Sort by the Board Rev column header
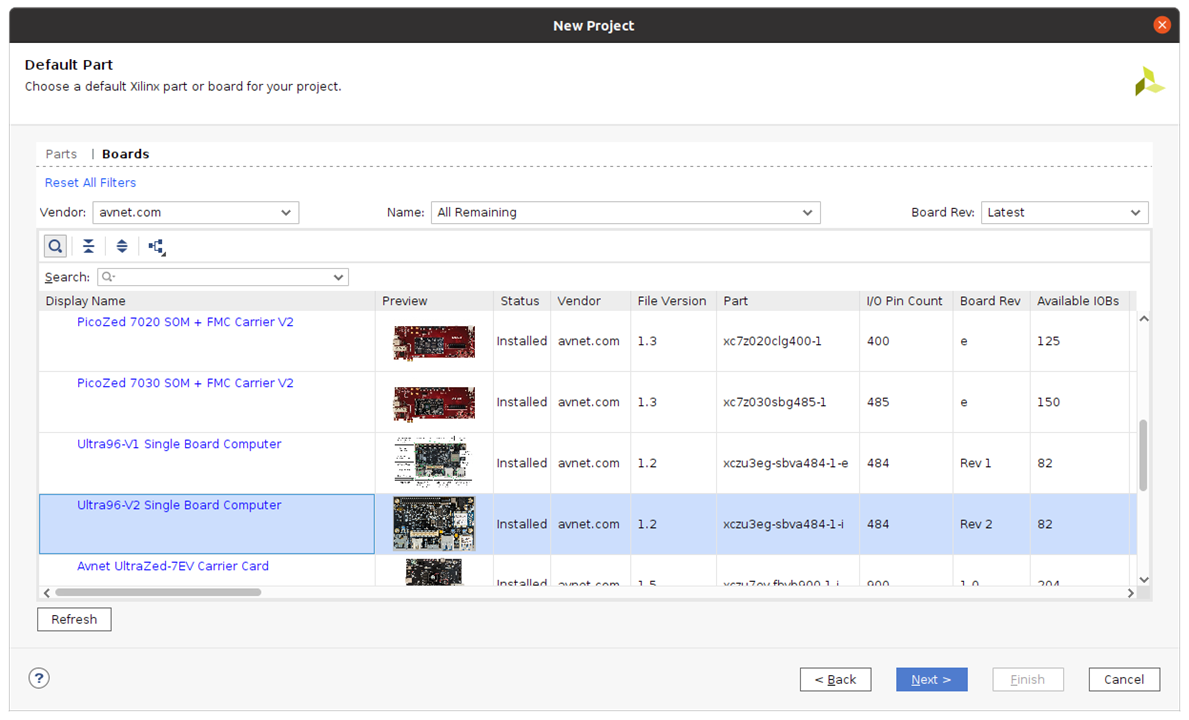The height and width of the screenshot is (720, 1189). [992, 301]
